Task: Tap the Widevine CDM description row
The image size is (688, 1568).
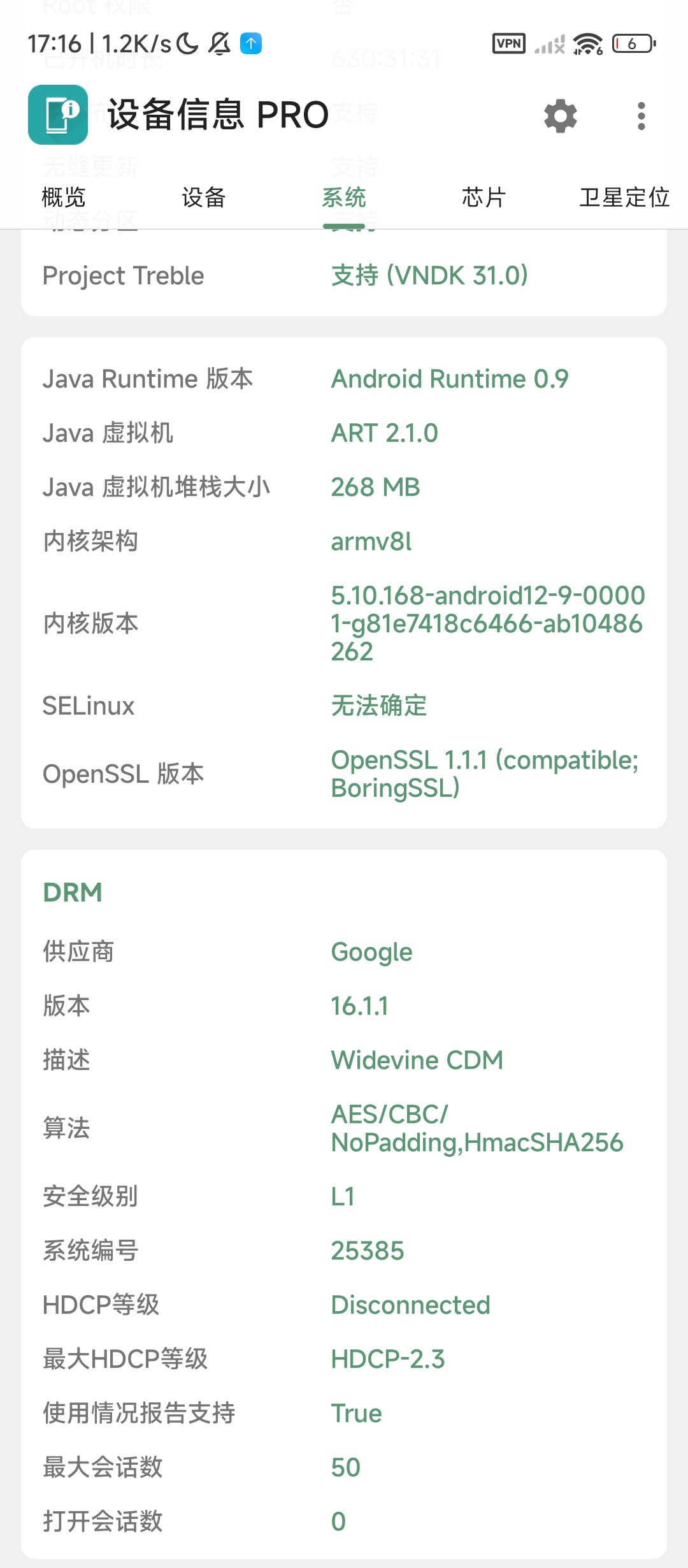Action: (344, 1060)
